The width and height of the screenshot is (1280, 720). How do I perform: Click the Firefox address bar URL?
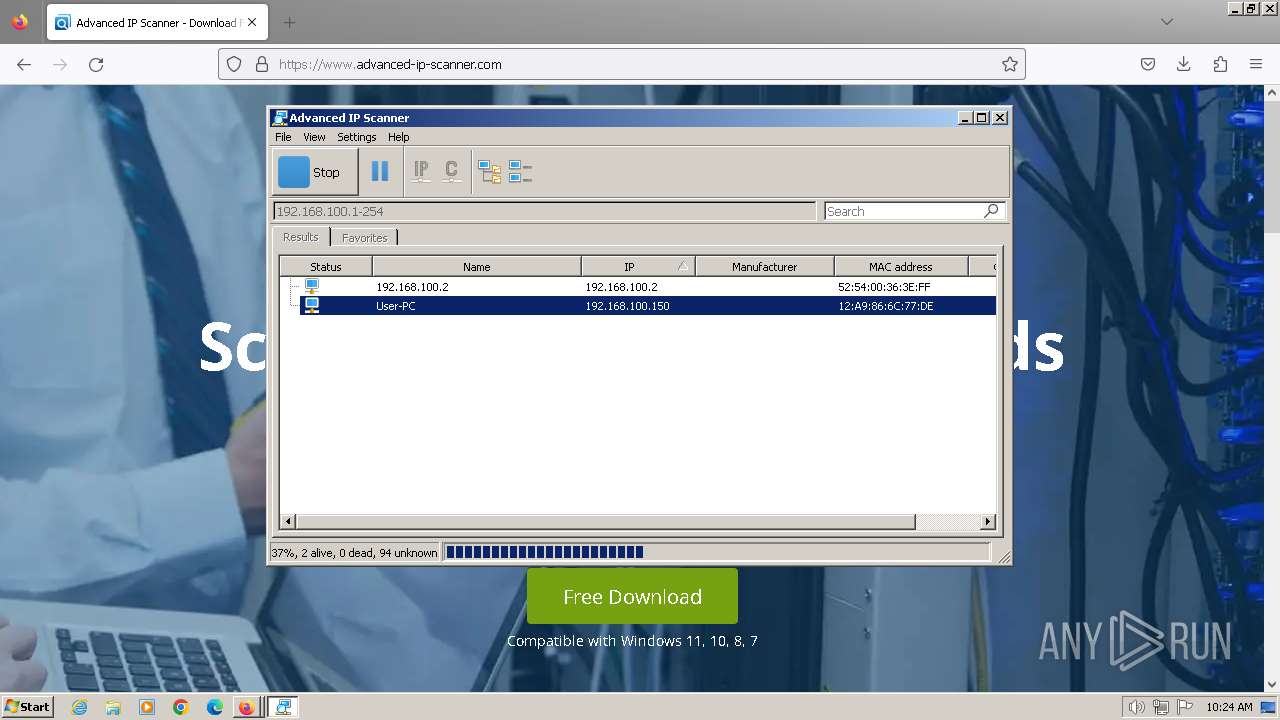pos(390,64)
